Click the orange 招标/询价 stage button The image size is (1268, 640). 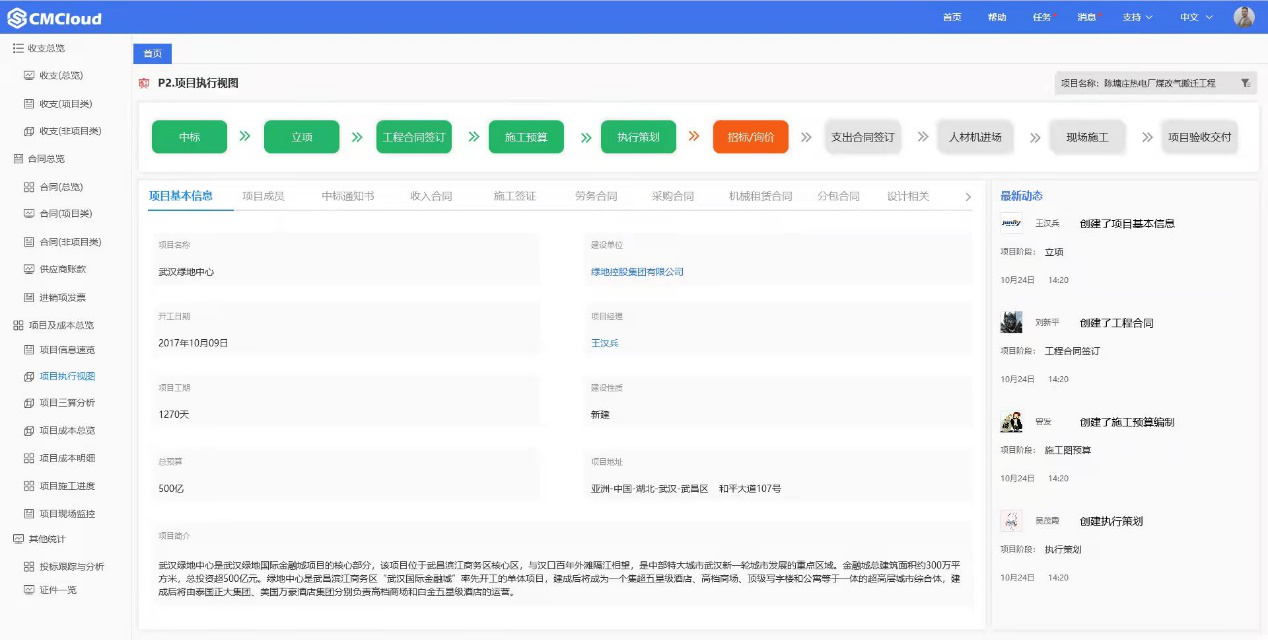coord(750,137)
